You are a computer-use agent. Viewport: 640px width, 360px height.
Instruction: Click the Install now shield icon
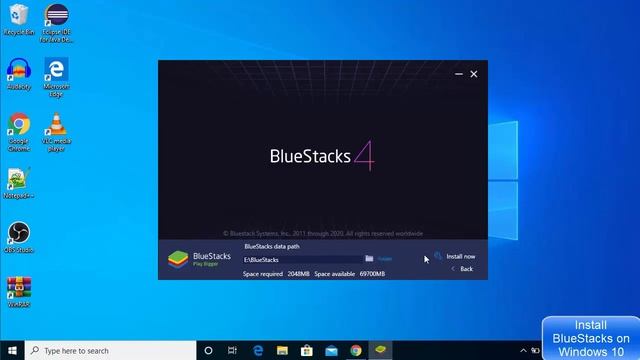(438, 256)
